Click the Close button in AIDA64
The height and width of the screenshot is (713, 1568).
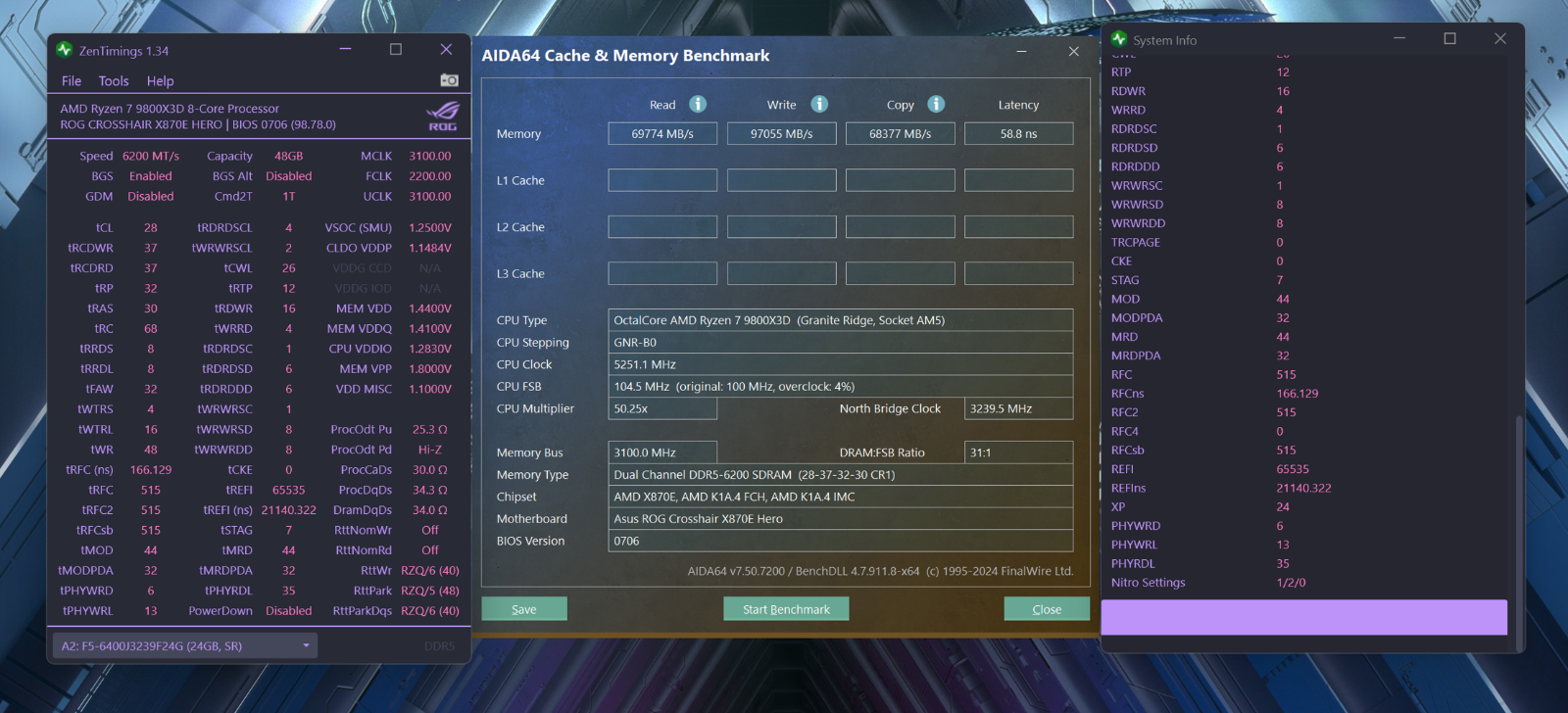pyautogui.click(x=1047, y=609)
